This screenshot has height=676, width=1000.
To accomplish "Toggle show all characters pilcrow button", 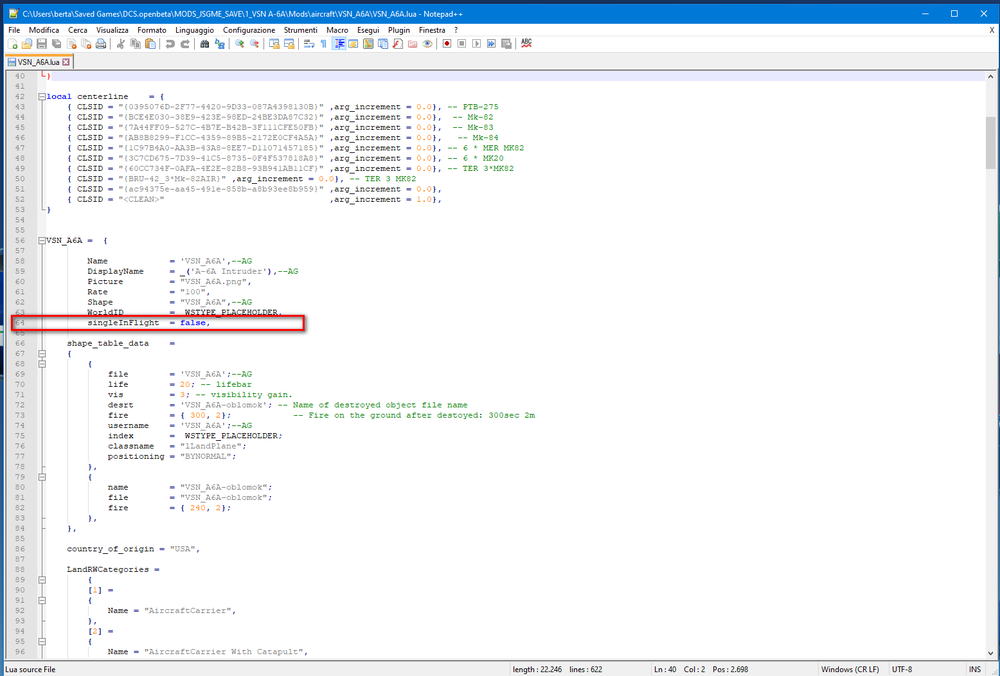I will pyautogui.click(x=323, y=44).
